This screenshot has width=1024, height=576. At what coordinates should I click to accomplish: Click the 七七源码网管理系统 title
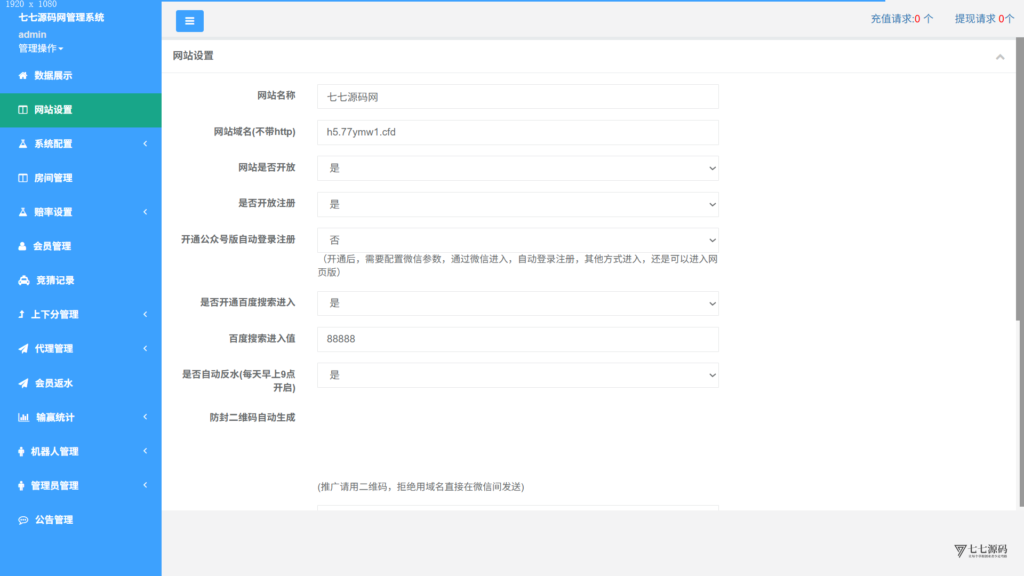[61, 18]
